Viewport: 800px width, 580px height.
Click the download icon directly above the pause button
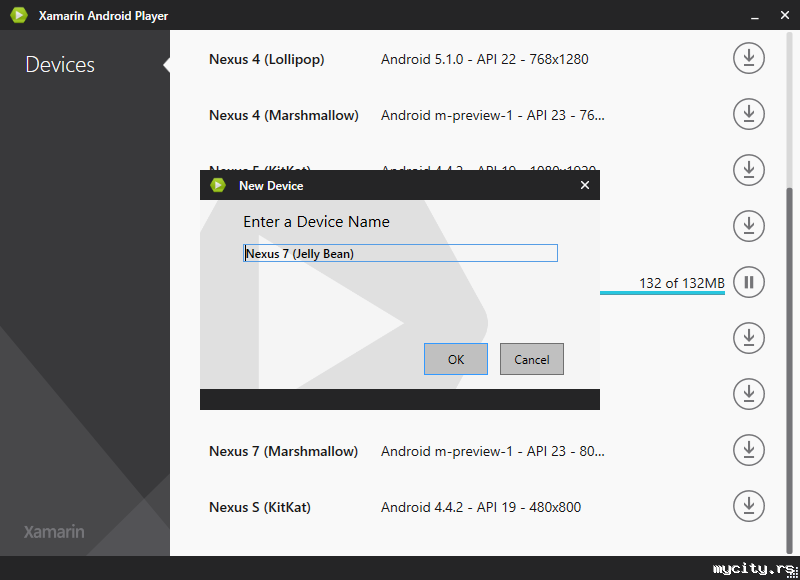click(748, 226)
